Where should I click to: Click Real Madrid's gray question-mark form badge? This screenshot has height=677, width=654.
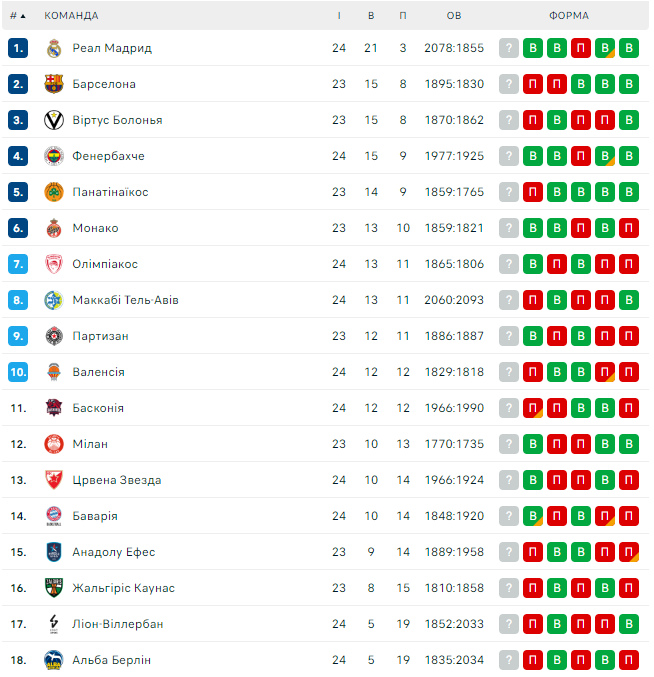click(510, 48)
